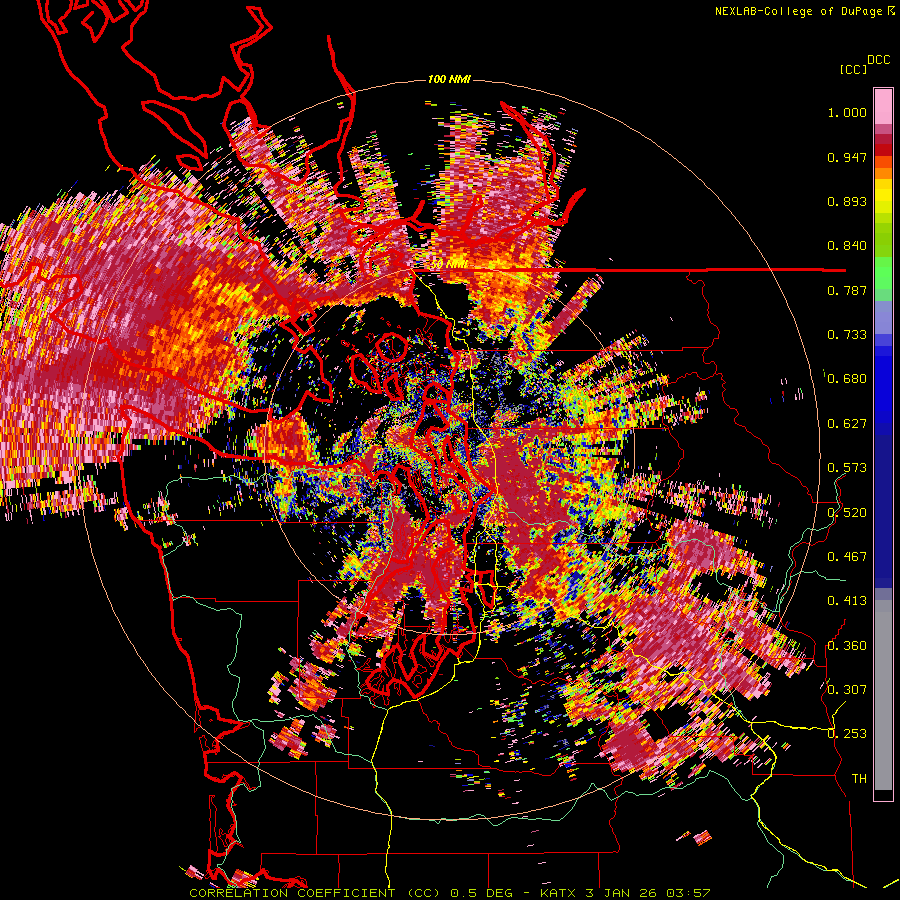Screen dimensions: 900x900
Task: Click the 100 NMI range ring label
Action: point(449,79)
